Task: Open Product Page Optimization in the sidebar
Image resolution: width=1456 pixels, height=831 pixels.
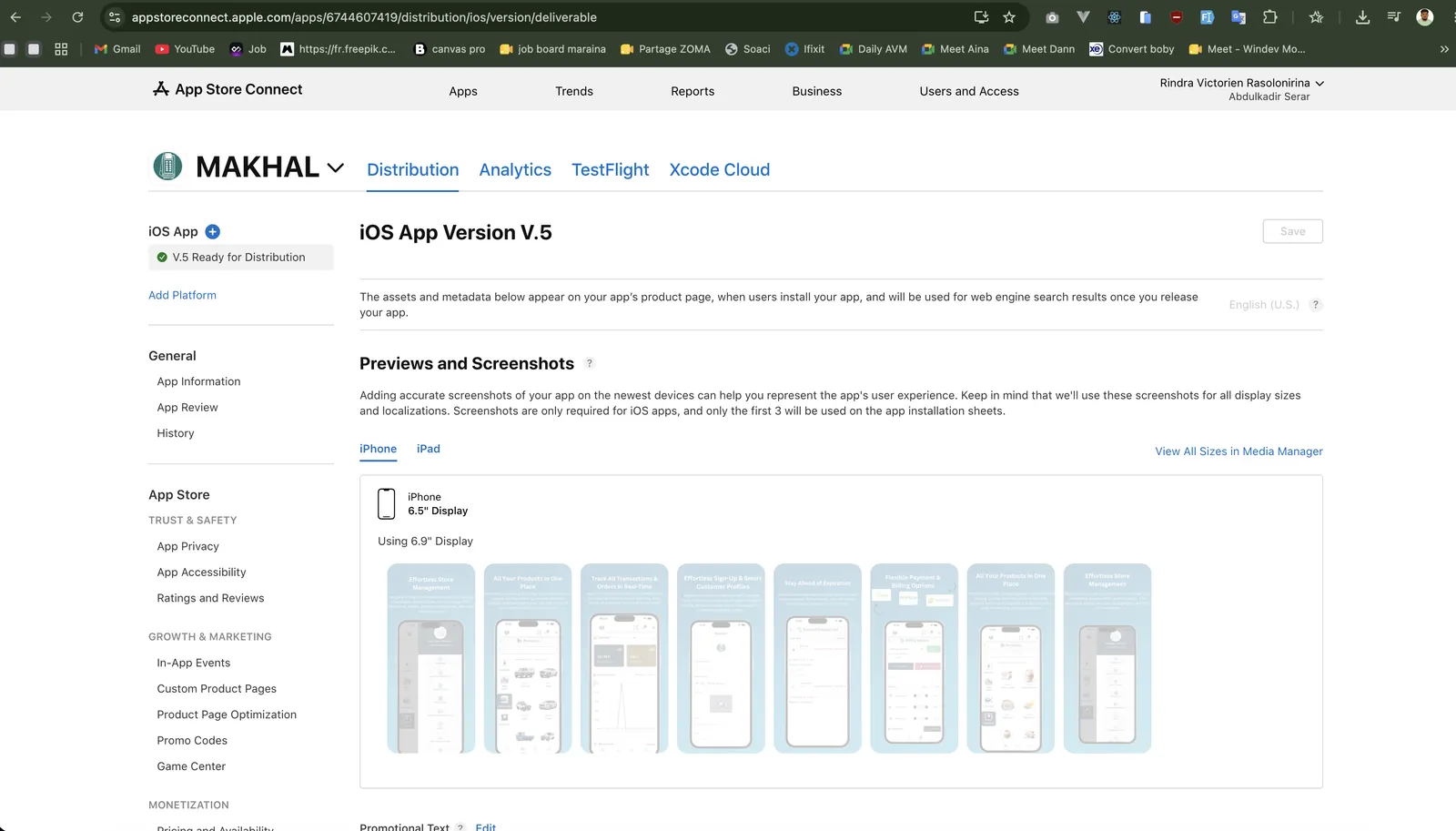Action: (227, 714)
